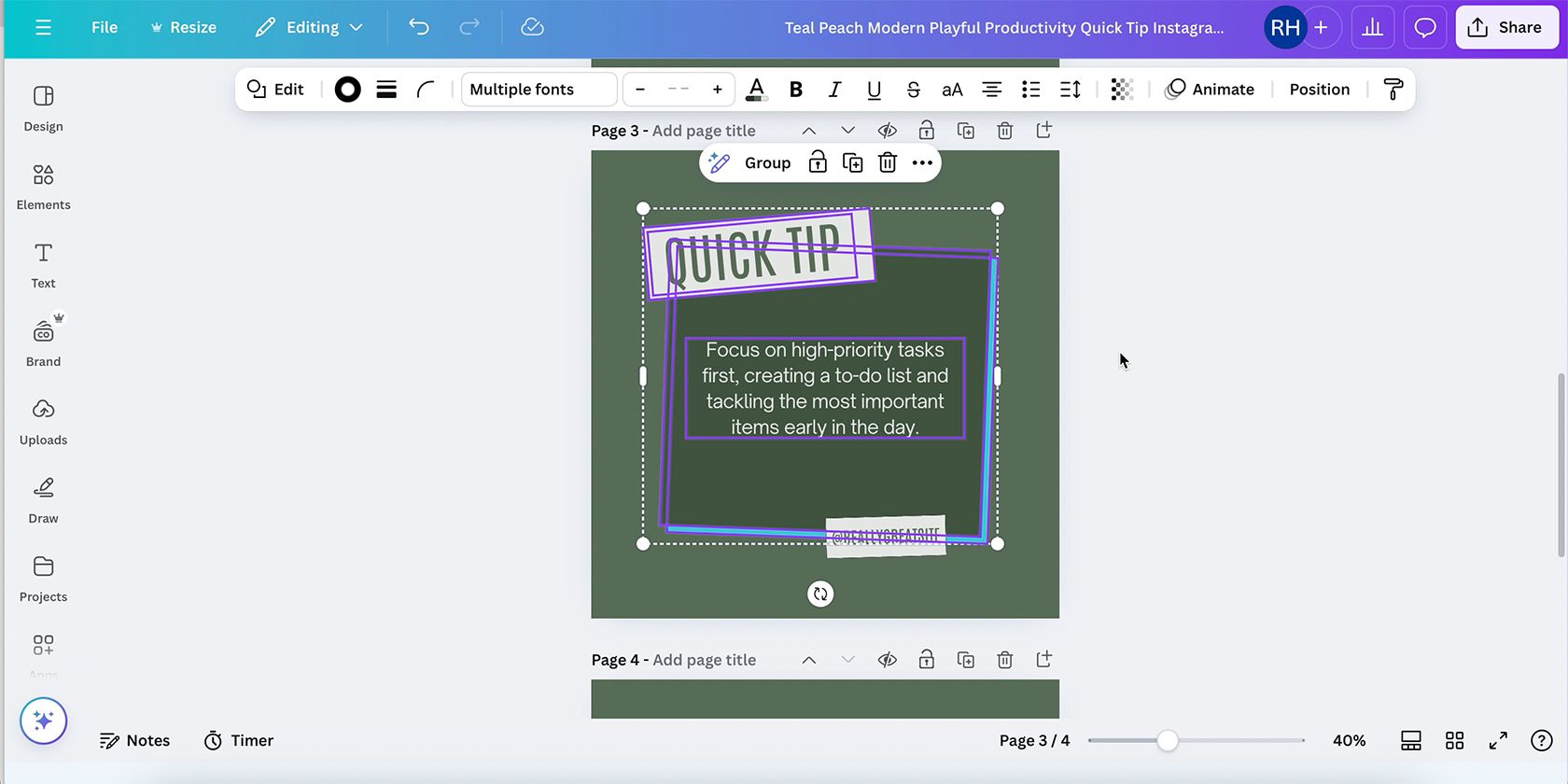Open the copy style paint roller
This screenshot has height=784, width=1568.
point(1393,90)
